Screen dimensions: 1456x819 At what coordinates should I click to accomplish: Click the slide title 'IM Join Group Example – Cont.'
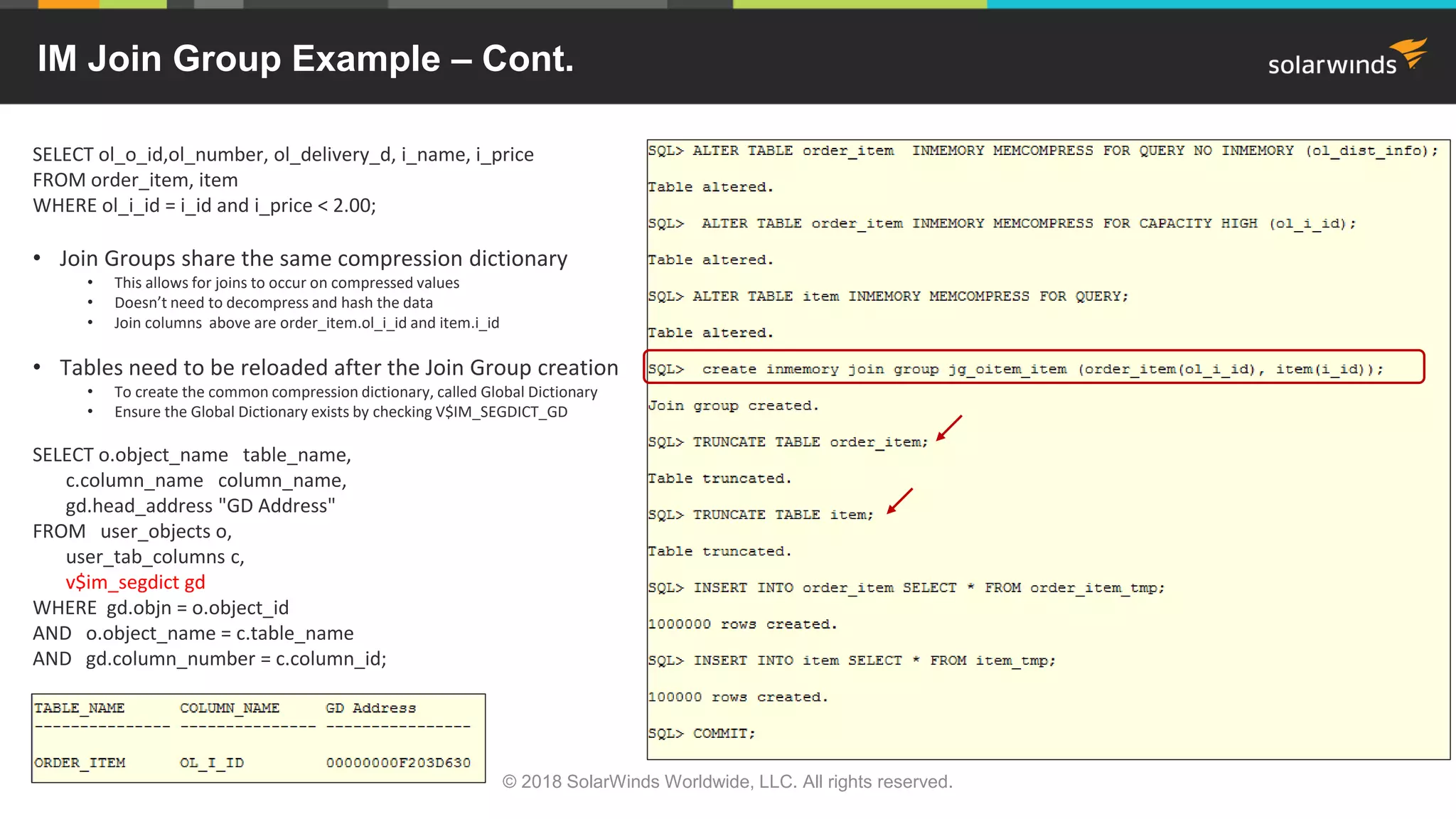click(x=306, y=58)
